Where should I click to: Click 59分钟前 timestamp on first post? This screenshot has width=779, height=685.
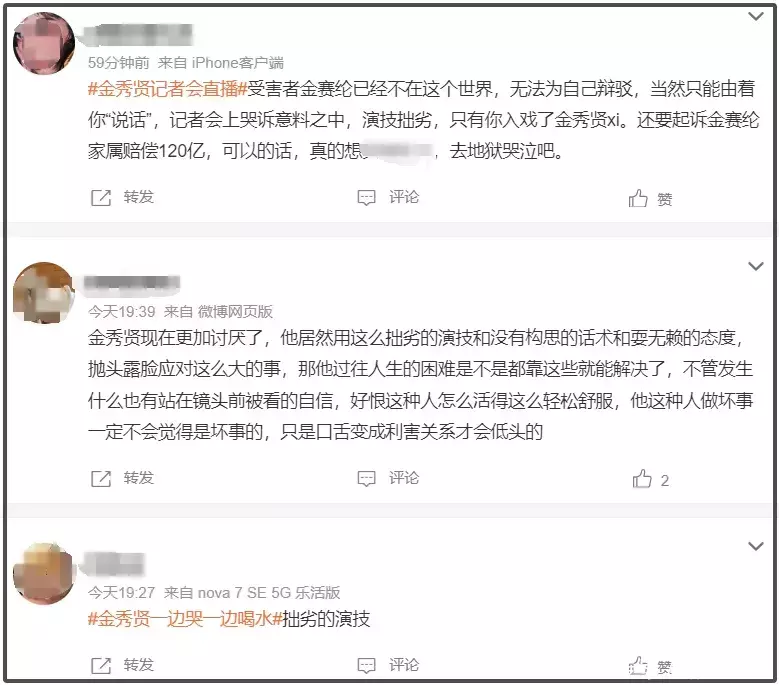[118, 63]
